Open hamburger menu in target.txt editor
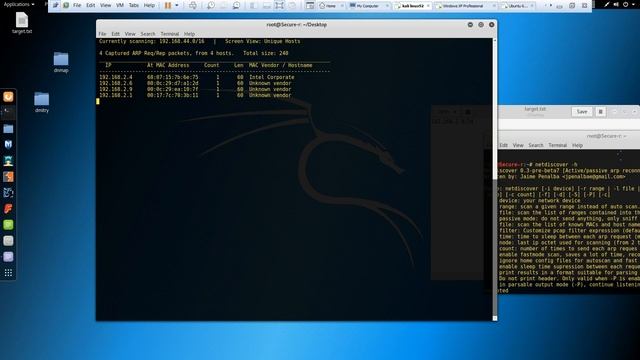 pyautogui.click(x=600, y=111)
